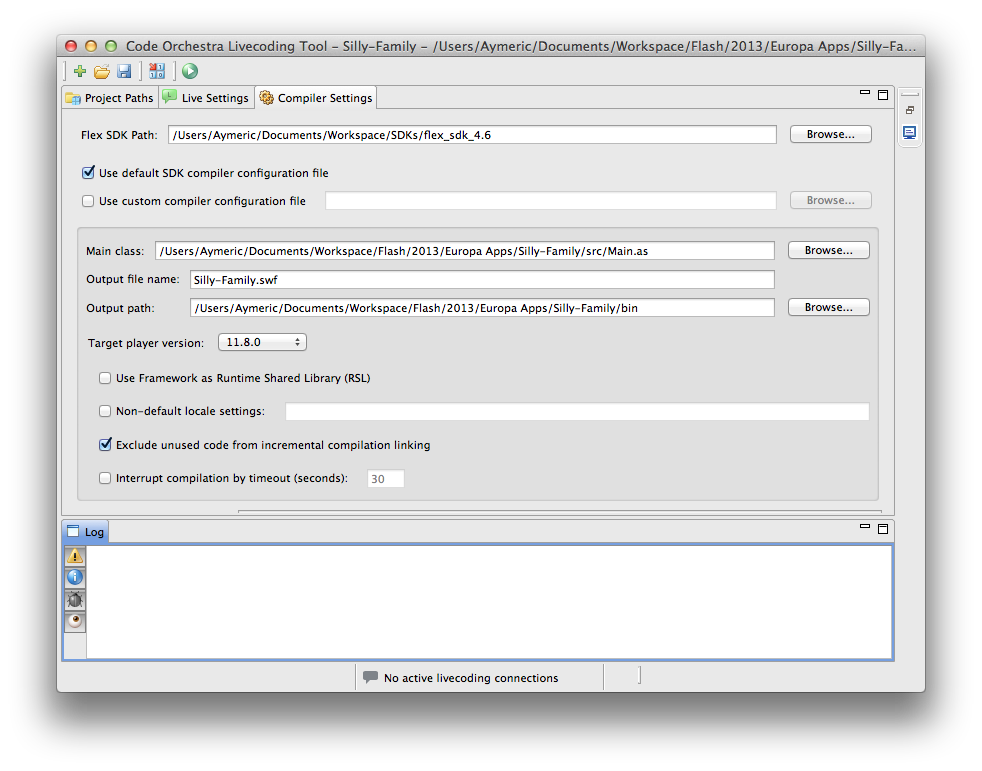Click the open project folder icon
The image size is (982, 771).
102,71
